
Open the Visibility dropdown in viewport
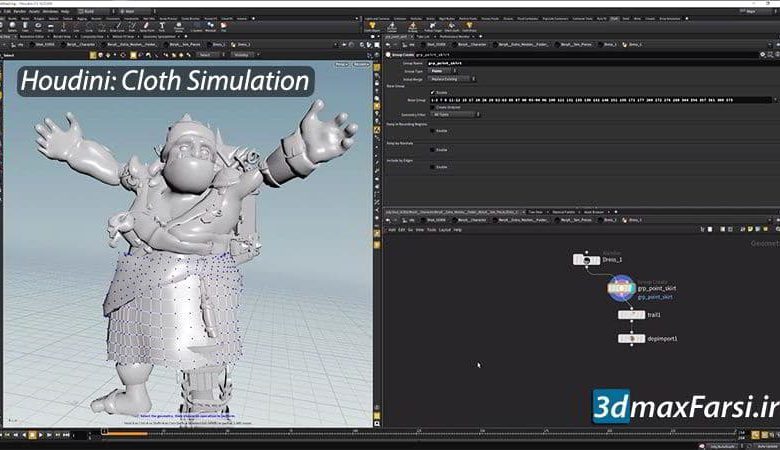coord(245,55)
